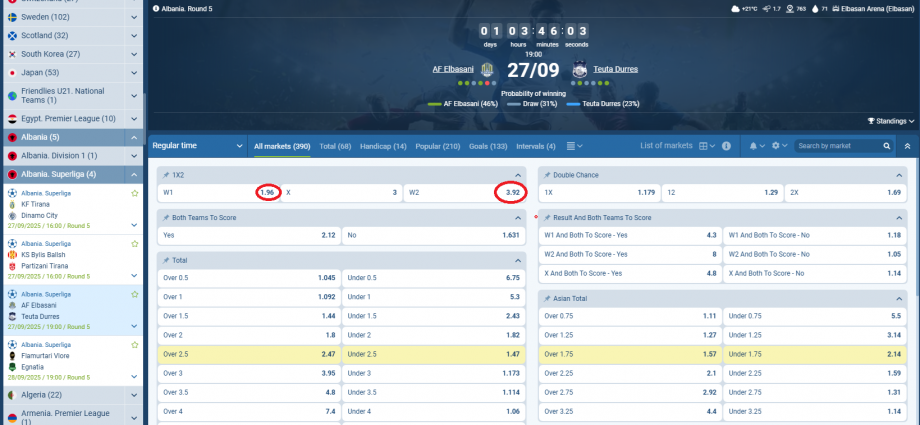Pin the Double Chance market
The image size is (920, 425).
pos(547,175)
